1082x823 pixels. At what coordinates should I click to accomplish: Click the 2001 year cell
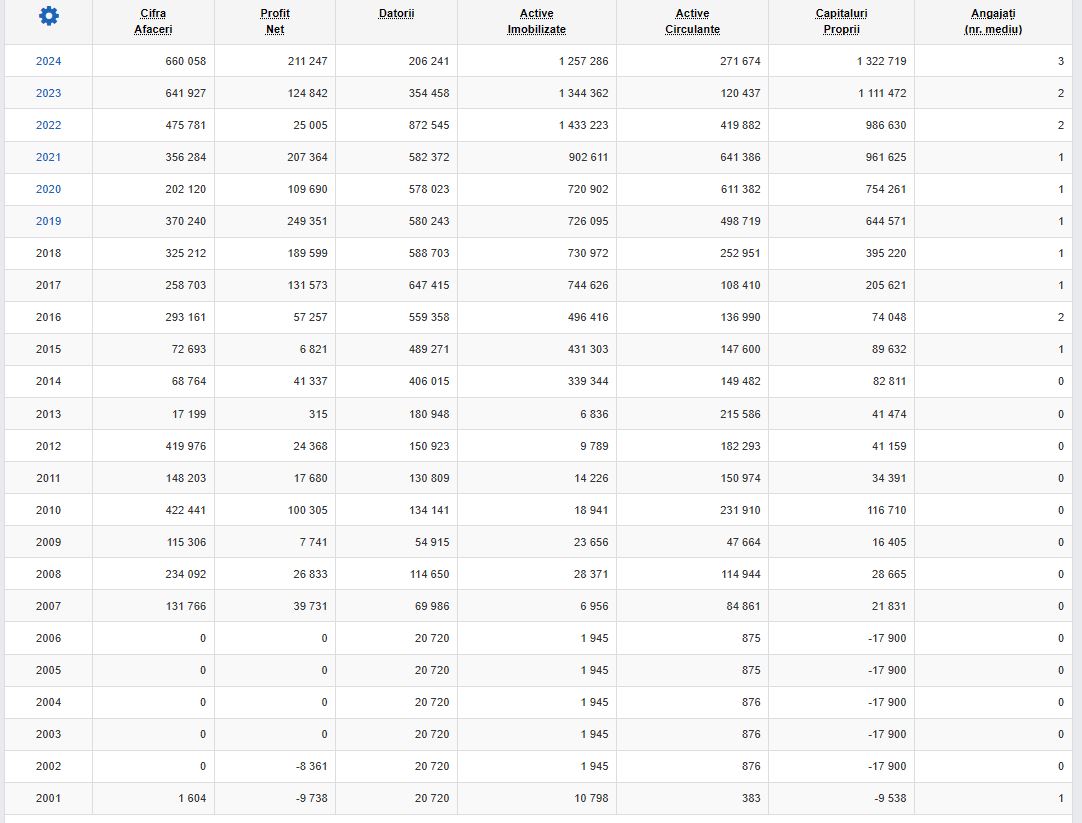48,798
